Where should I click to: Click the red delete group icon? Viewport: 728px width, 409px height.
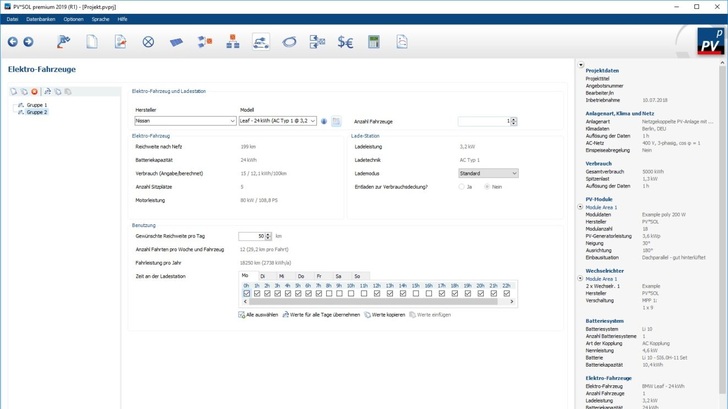pos(34,92)
